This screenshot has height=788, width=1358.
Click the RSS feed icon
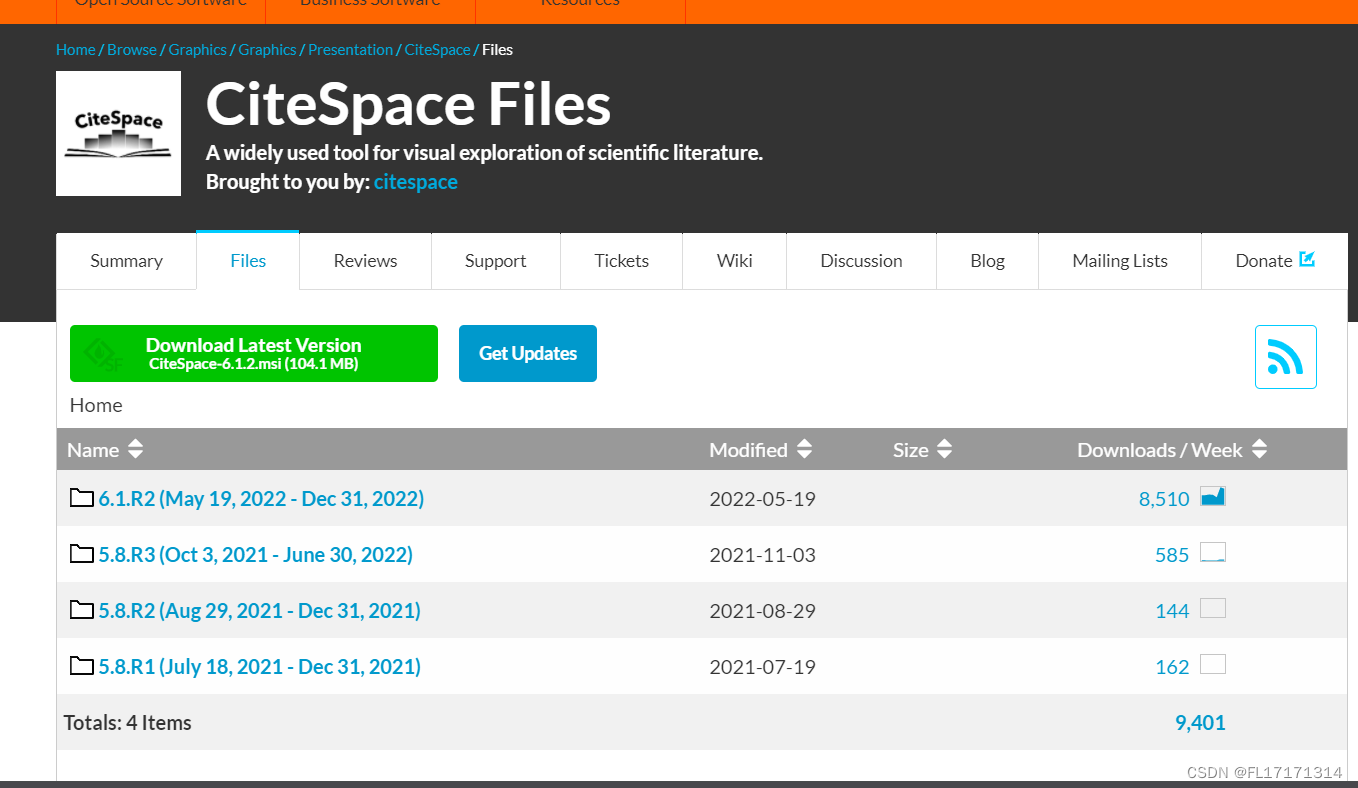tap(1285, 357)
